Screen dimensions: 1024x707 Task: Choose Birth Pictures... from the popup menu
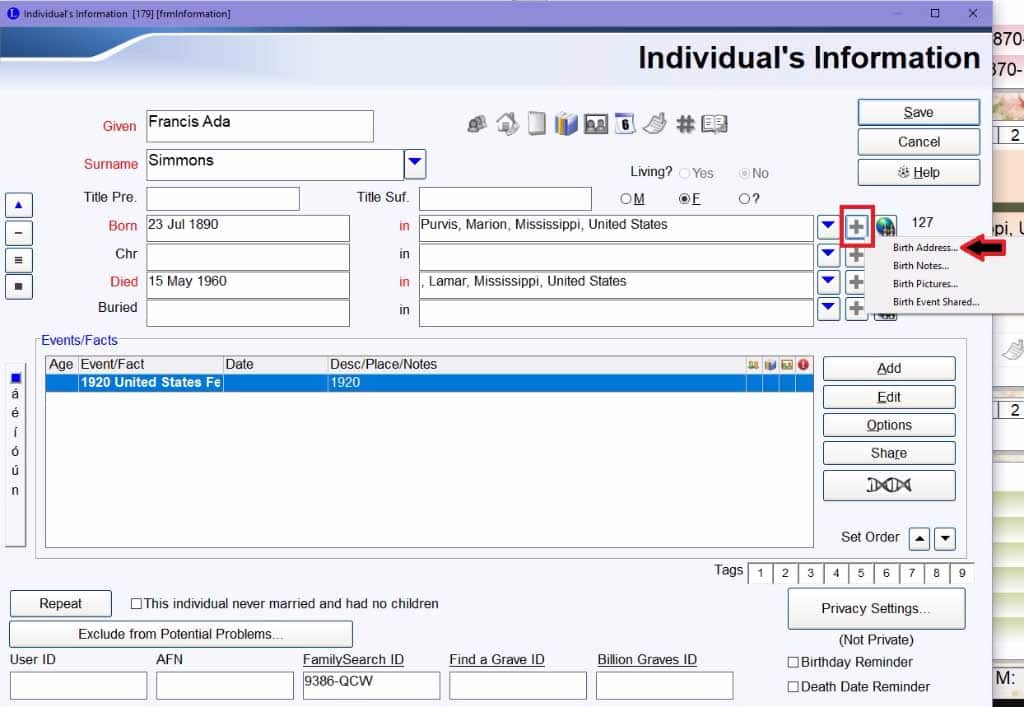(925, 284)
